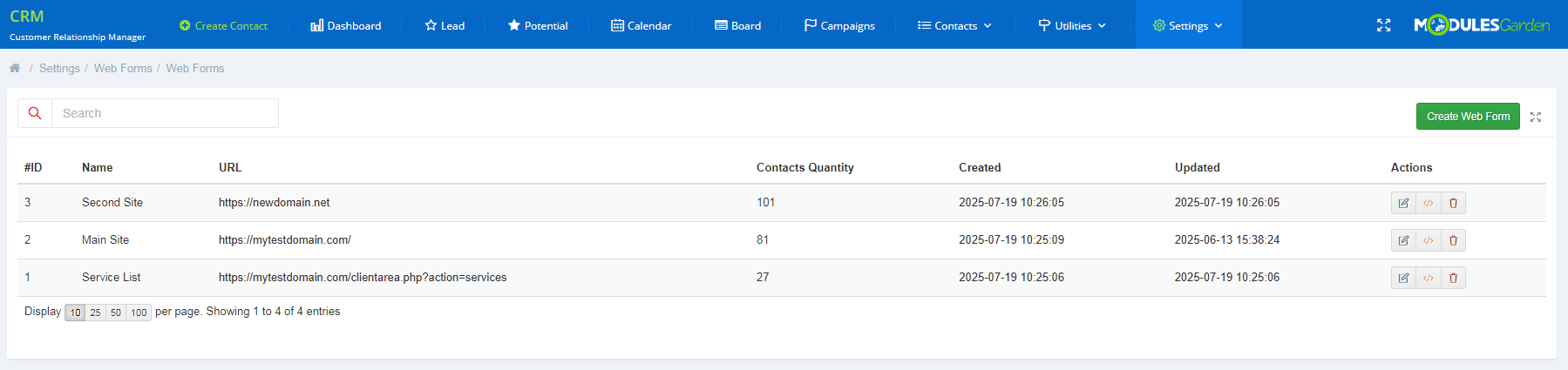Viewport: 1568px width, 370px height.
Task: Open the Dashboard page
Action: [346, 26]
